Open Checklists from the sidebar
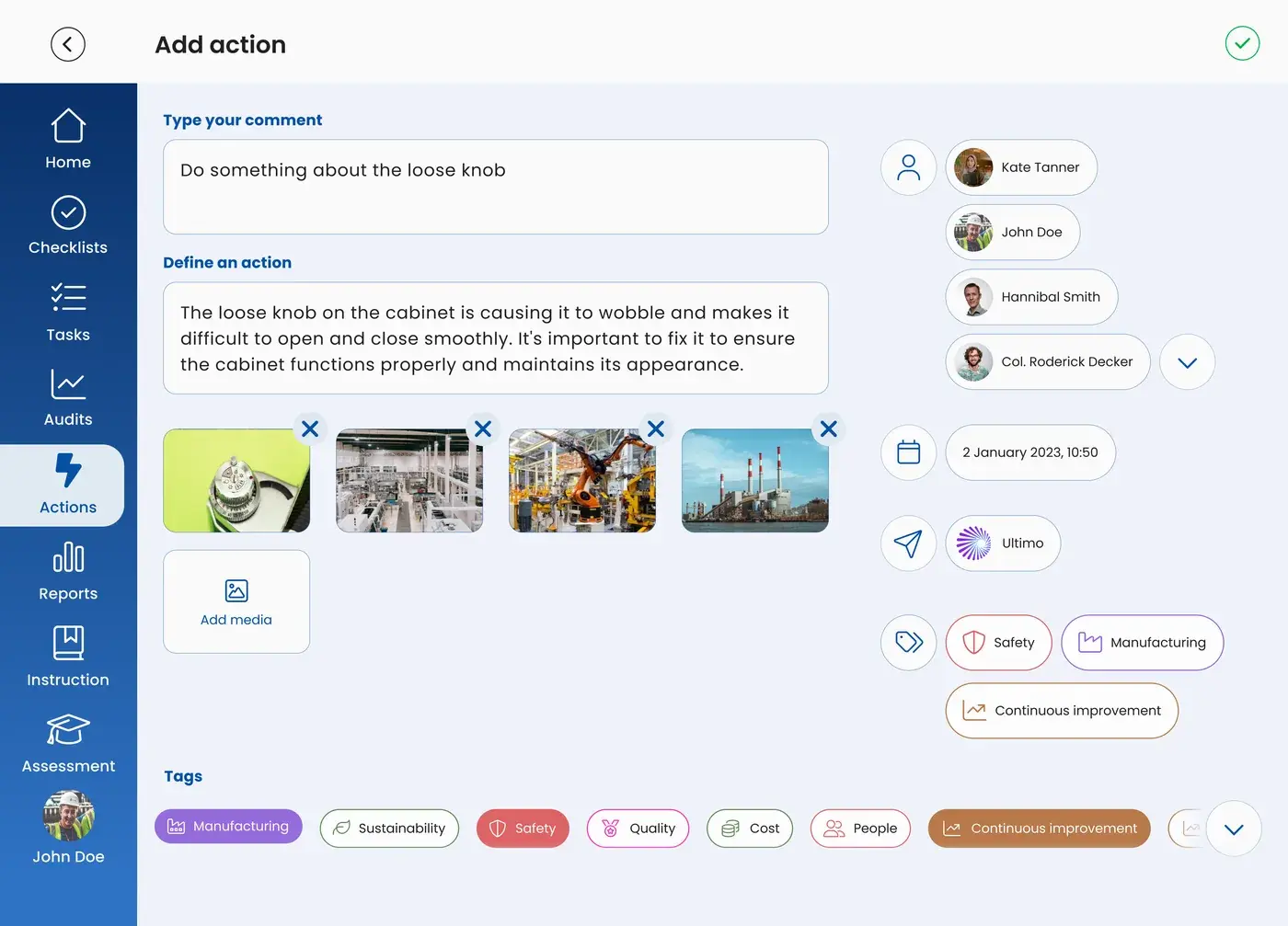1288x926 pixels. pyautogui.click(x=68, y=225)
